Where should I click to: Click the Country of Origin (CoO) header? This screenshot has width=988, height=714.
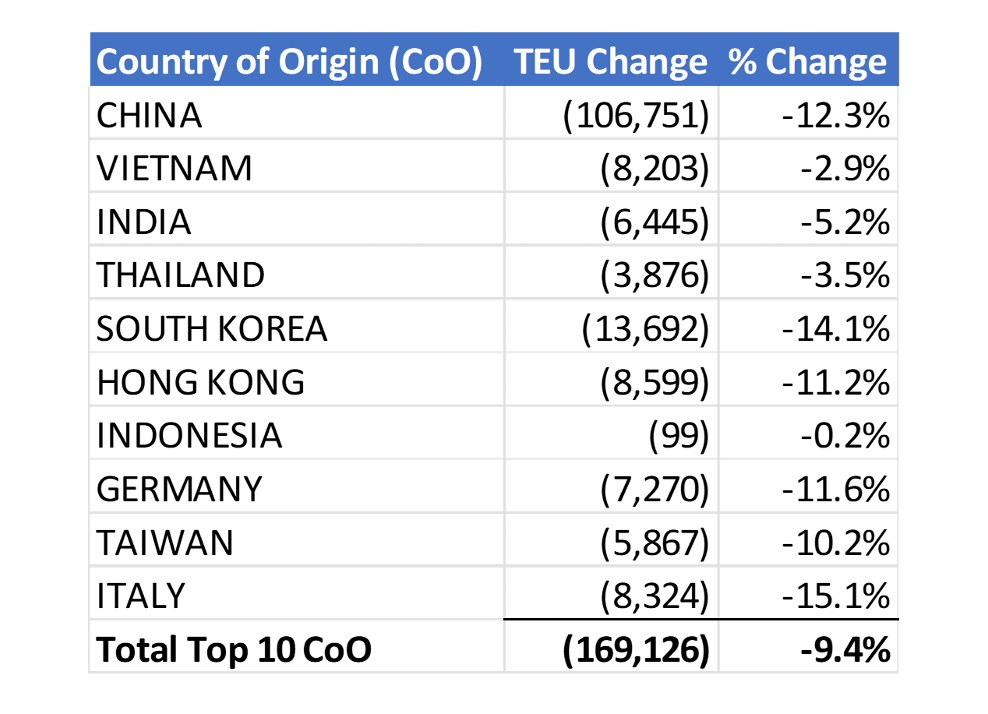click(289, 63)
